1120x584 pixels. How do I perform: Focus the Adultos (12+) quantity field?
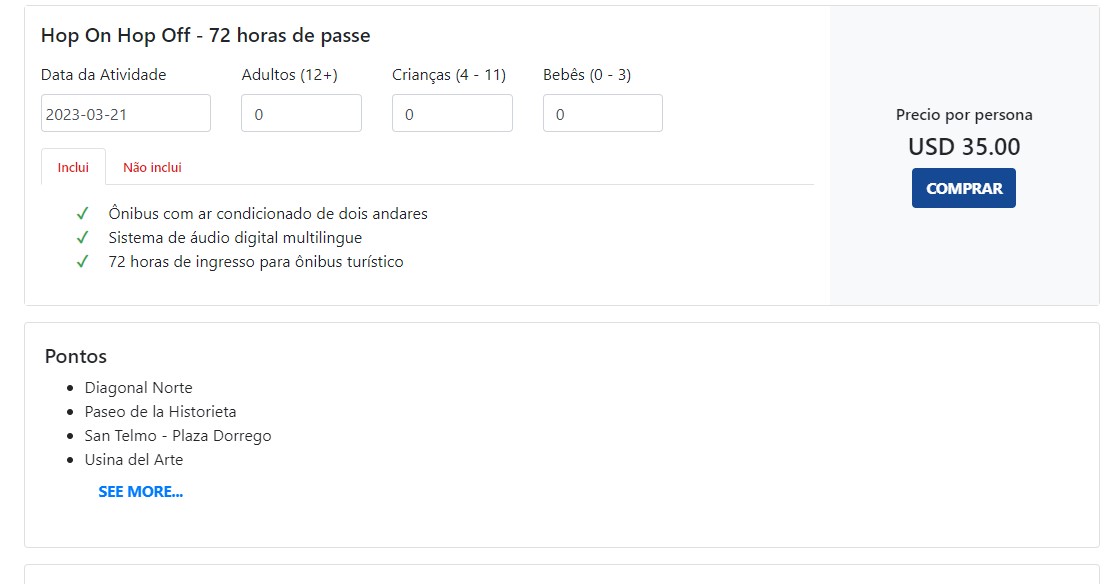[x=301, y=114]
